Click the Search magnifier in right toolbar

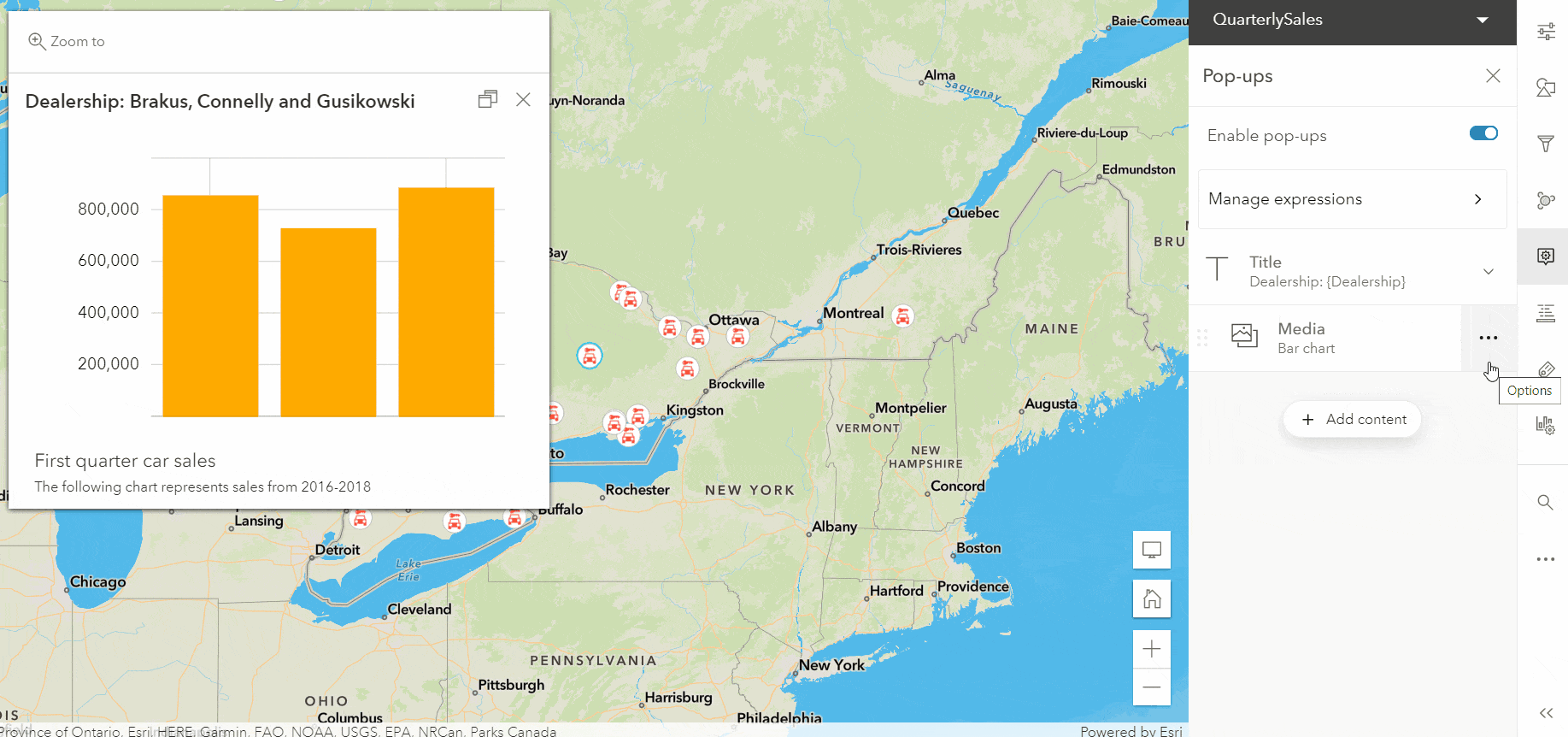point(1546,503)
